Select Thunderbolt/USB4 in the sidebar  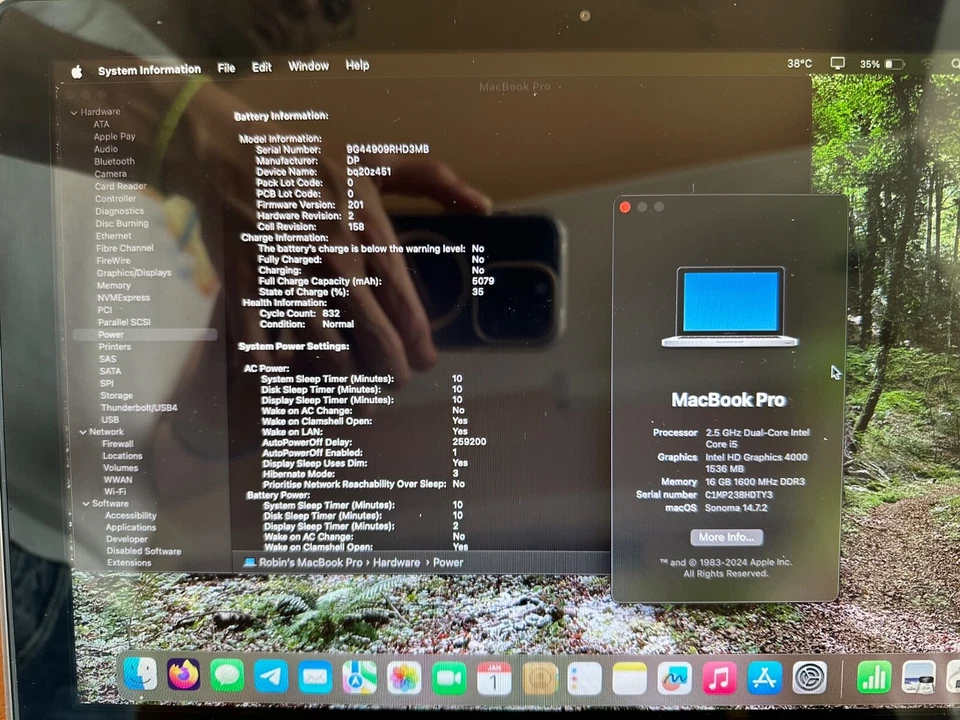(x=139, y=408)
